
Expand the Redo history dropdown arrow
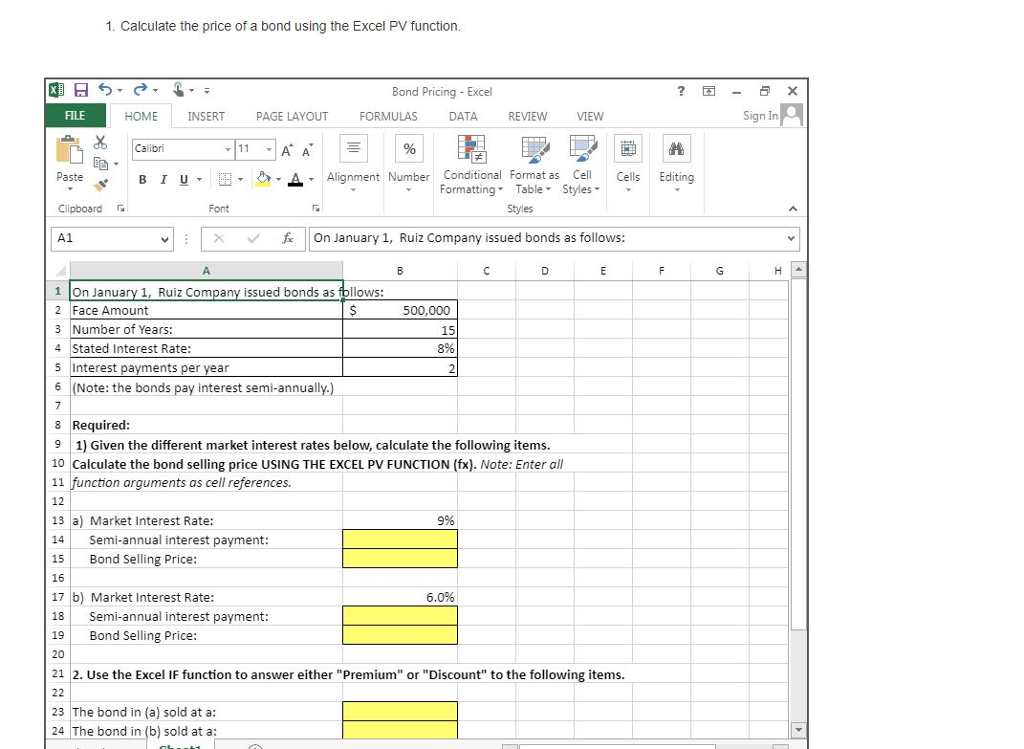coord(155,91)
